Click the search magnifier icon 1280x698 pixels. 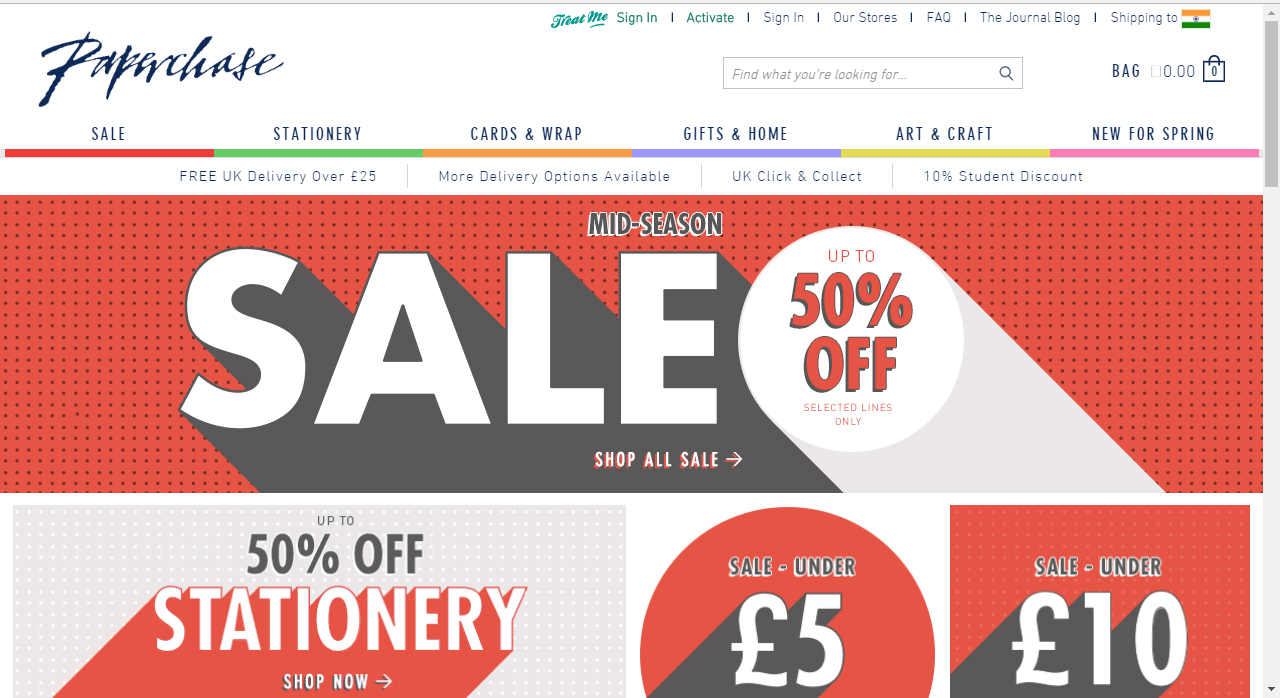[1006, 73]
